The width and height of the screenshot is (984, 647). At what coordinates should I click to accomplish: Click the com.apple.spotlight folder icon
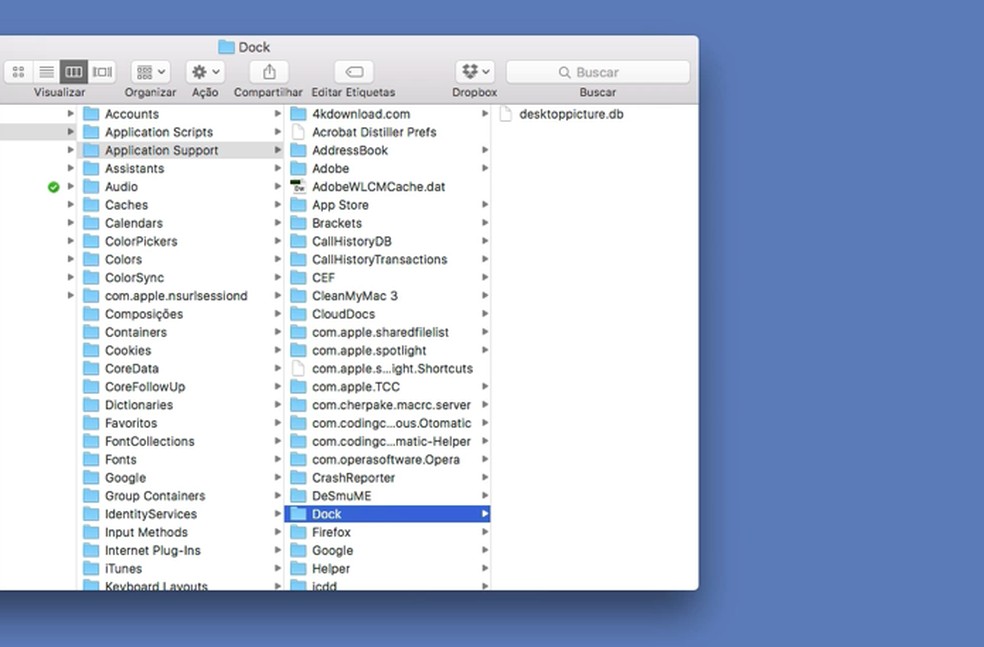(x=298, y=350)
